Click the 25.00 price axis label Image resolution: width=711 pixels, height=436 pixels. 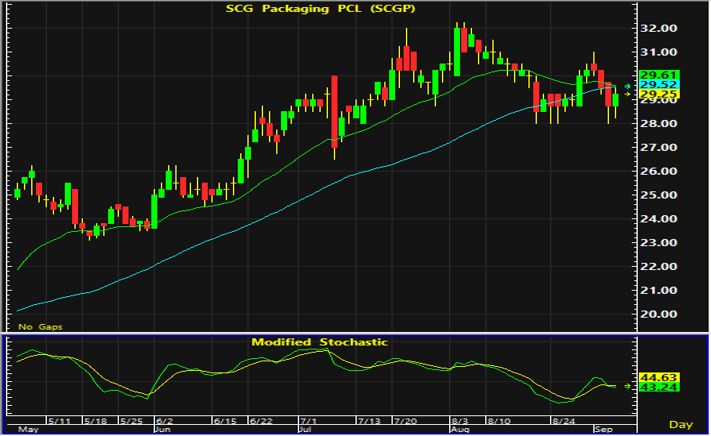coord(658,195)
